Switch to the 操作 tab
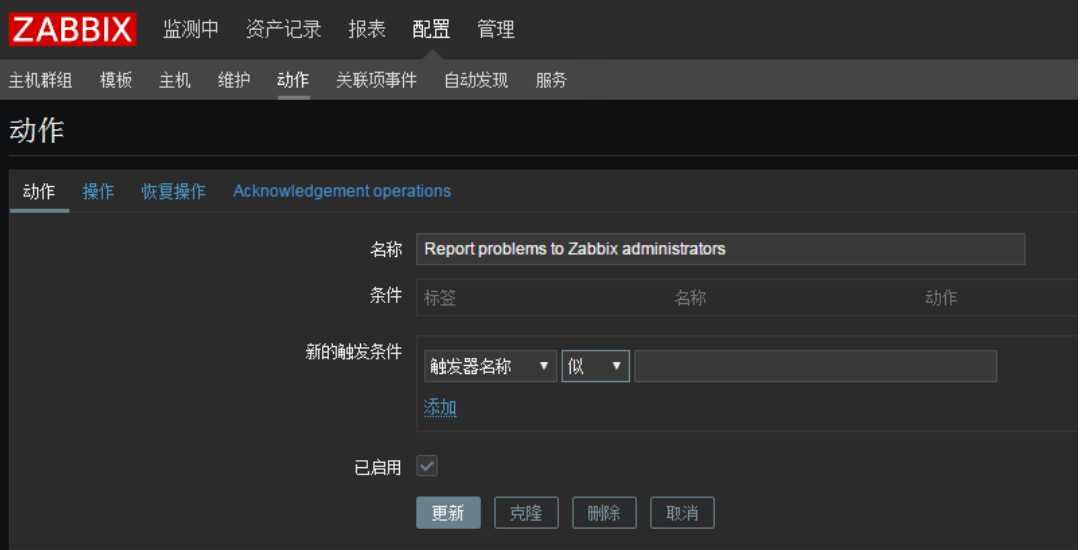1080x550 pixels. 98,191
